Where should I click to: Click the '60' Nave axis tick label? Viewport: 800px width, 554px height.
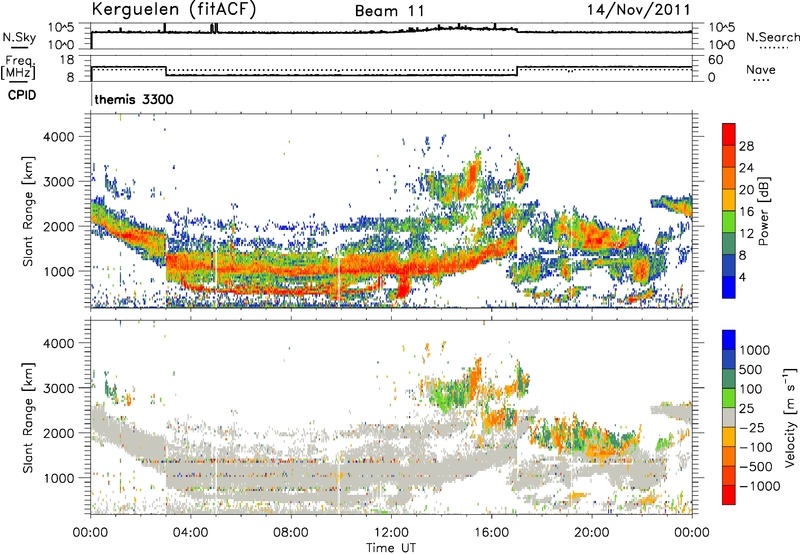(x=716, y=60)
